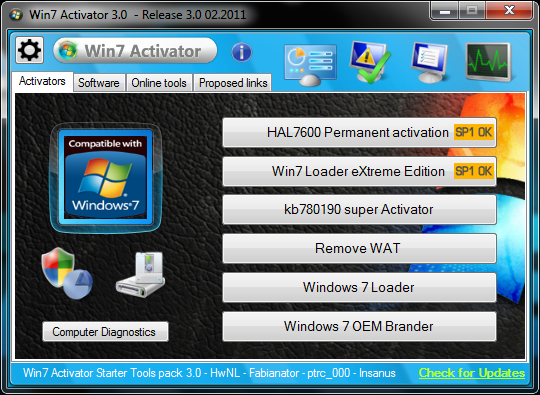Close the Win7 Activator window
Image resolution: width=540 pixels, height=395 pixels.
click(509, 11)
